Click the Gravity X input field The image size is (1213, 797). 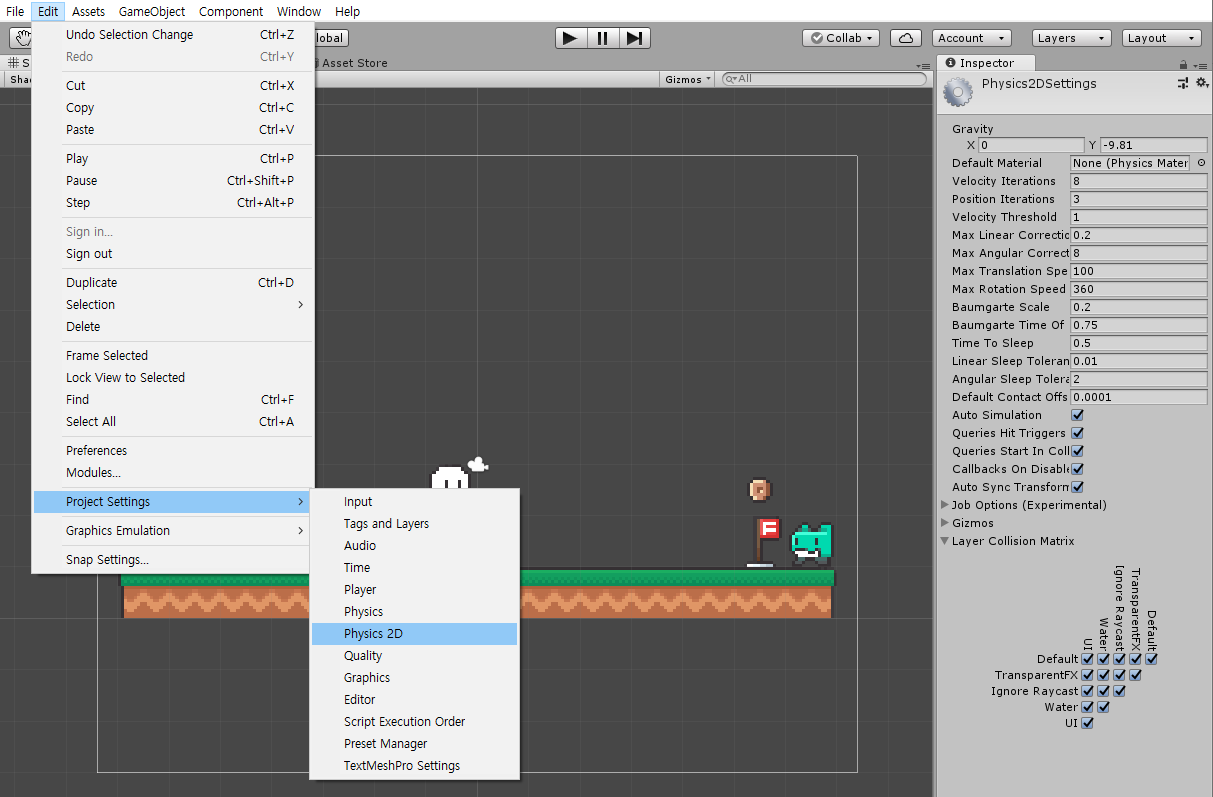(x=1030, y=145)
